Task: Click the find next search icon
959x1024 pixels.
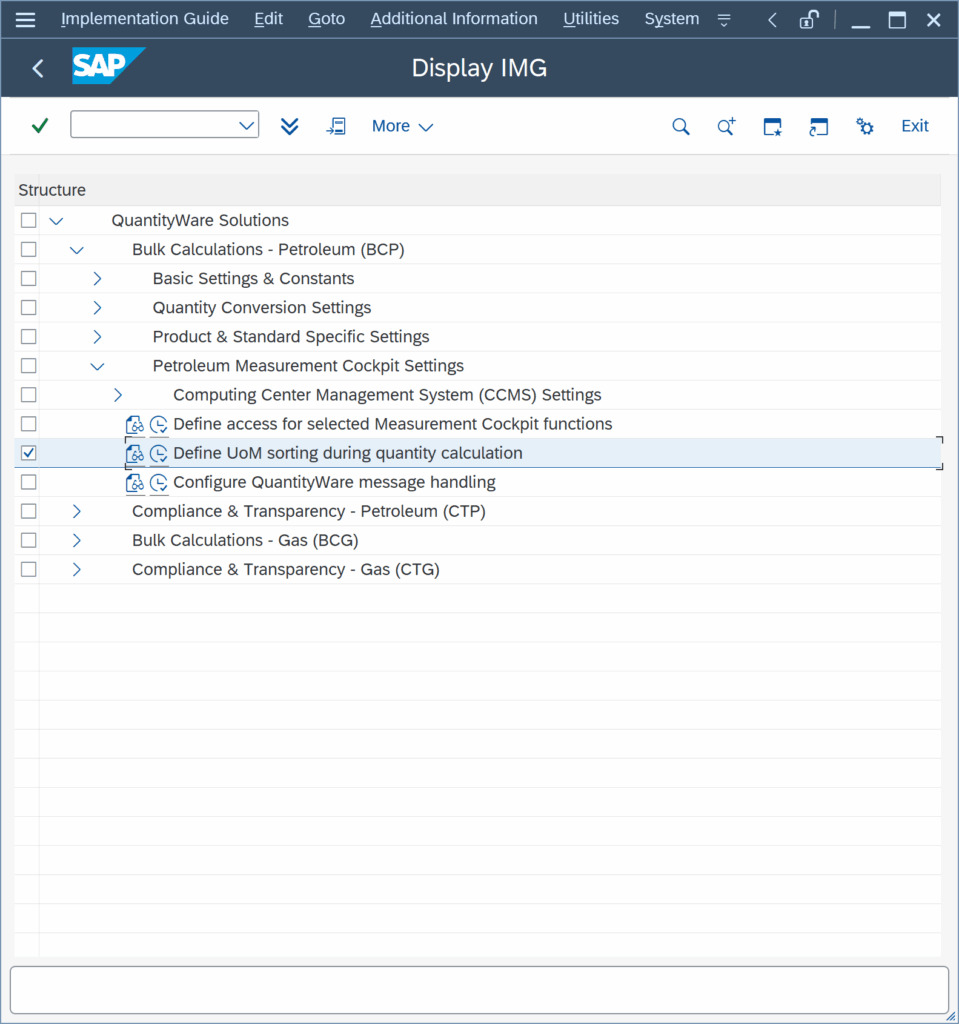Action: point(726,126)
